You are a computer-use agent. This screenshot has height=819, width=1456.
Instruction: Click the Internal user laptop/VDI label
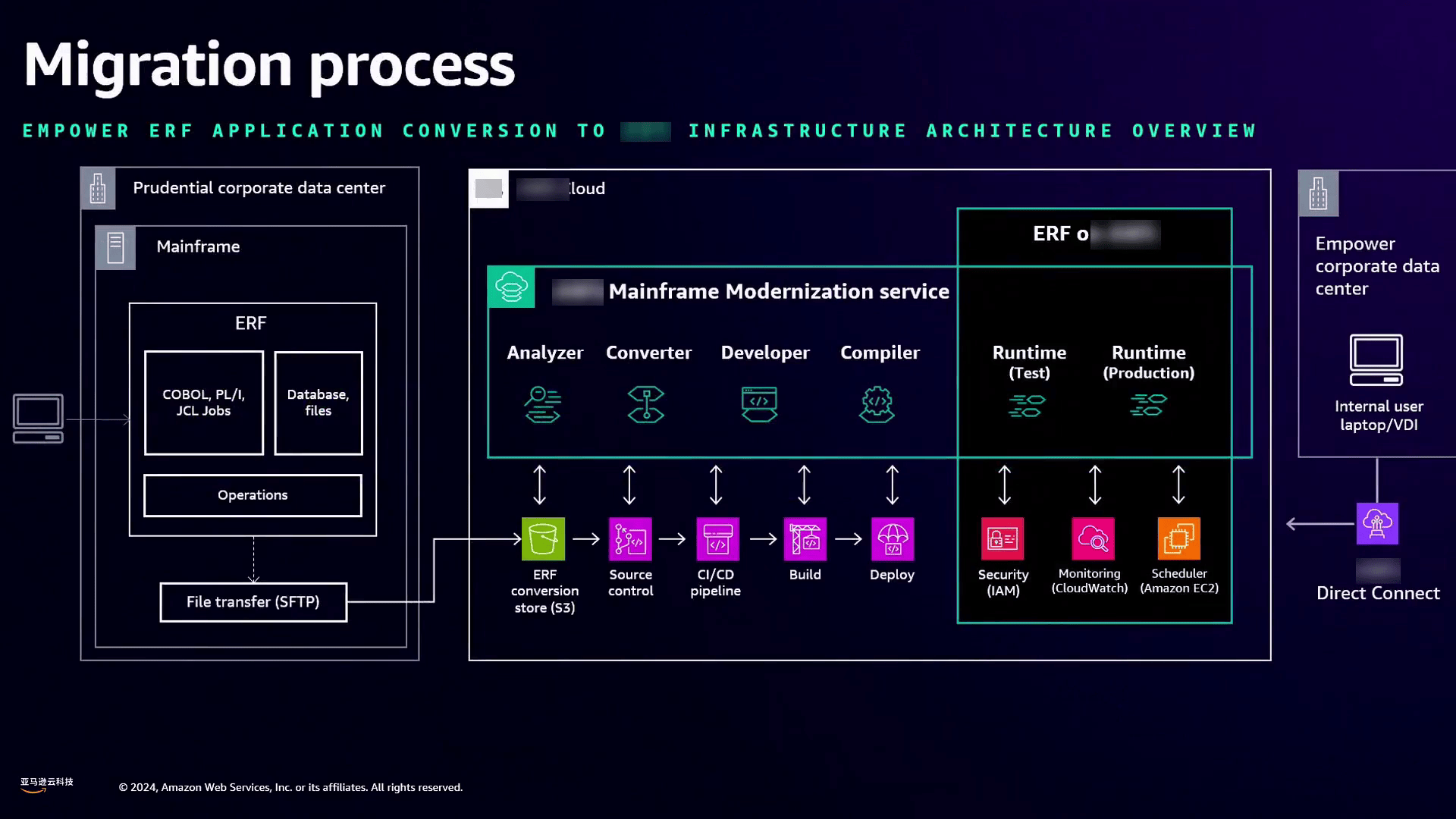coord(1379,416)
